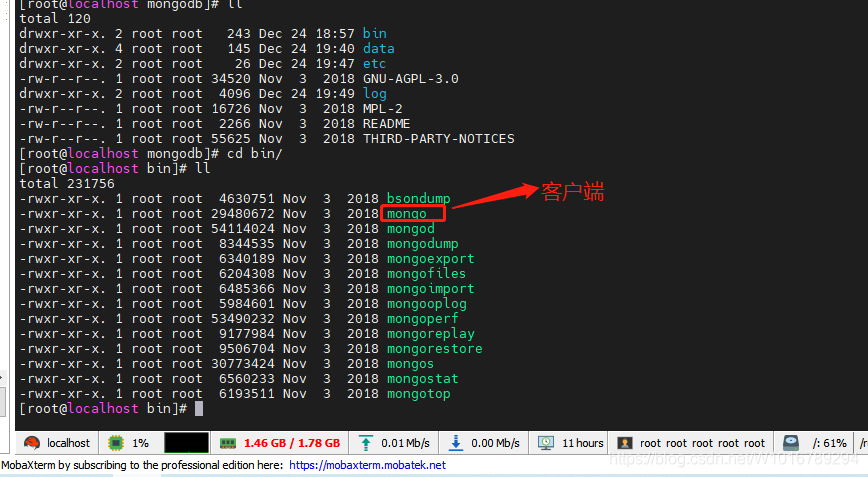Viewport: 868px width, 477px height.
Task: Click the mongos executable name
Action: point(410,364)
